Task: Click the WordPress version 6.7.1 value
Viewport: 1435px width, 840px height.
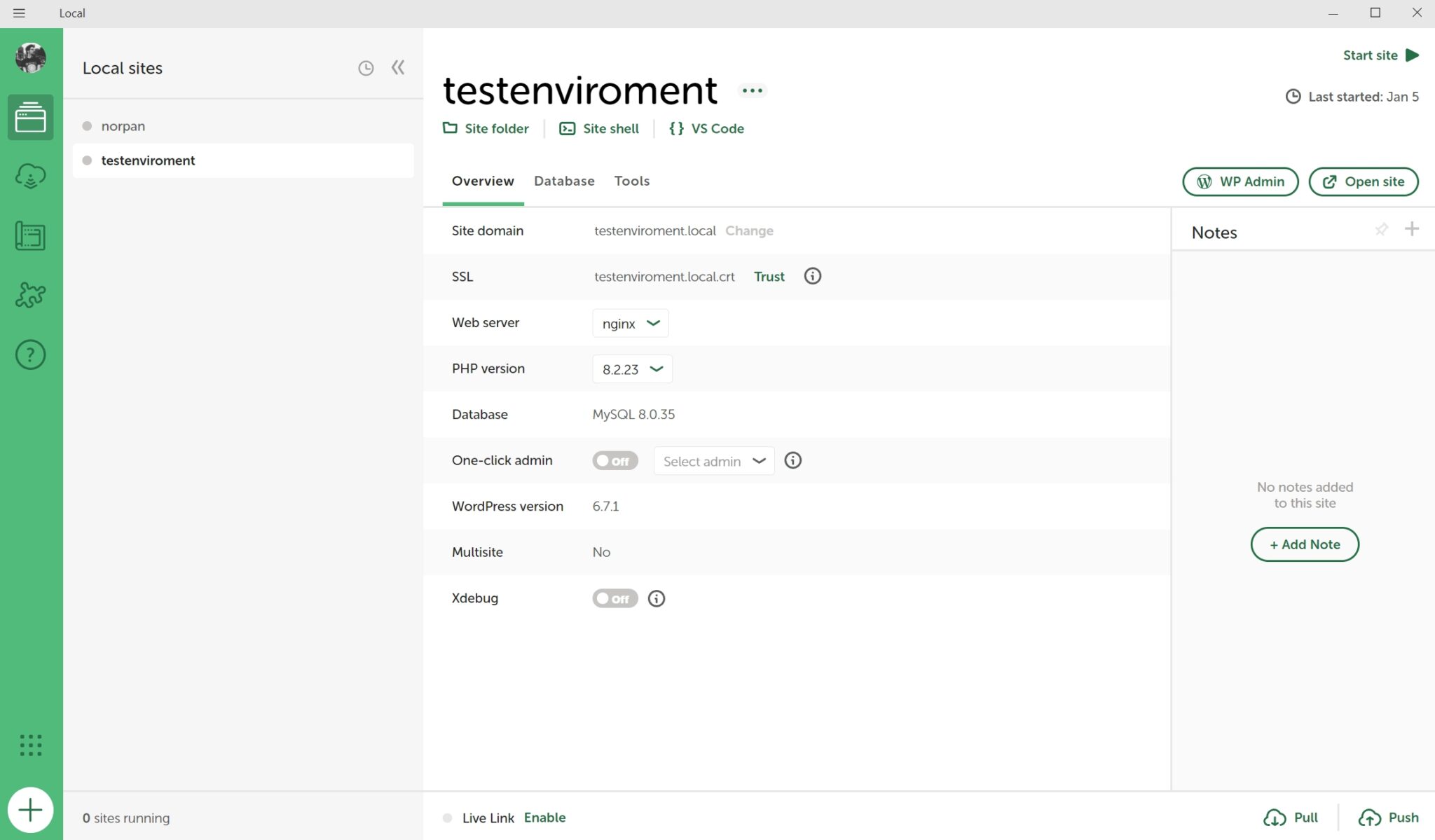Action: 605,506
